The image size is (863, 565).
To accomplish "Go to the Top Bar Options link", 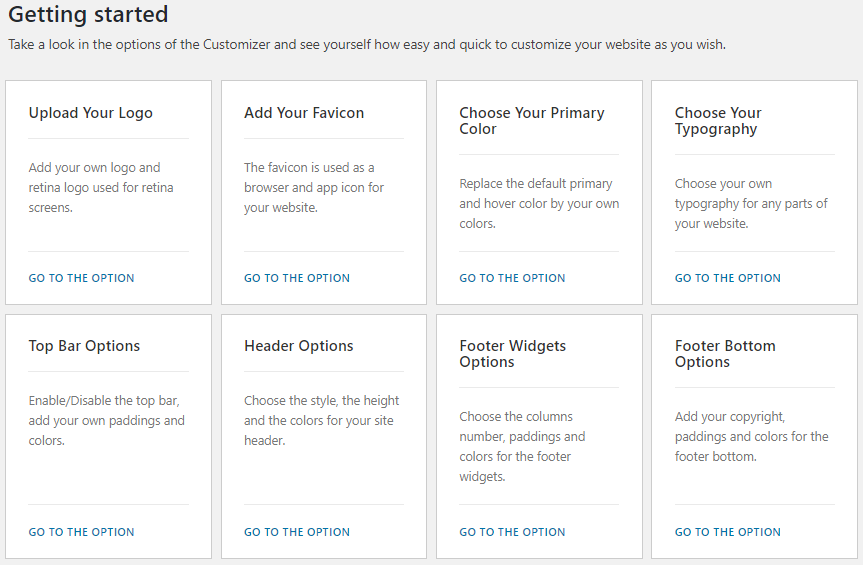I will click(81, 532).
